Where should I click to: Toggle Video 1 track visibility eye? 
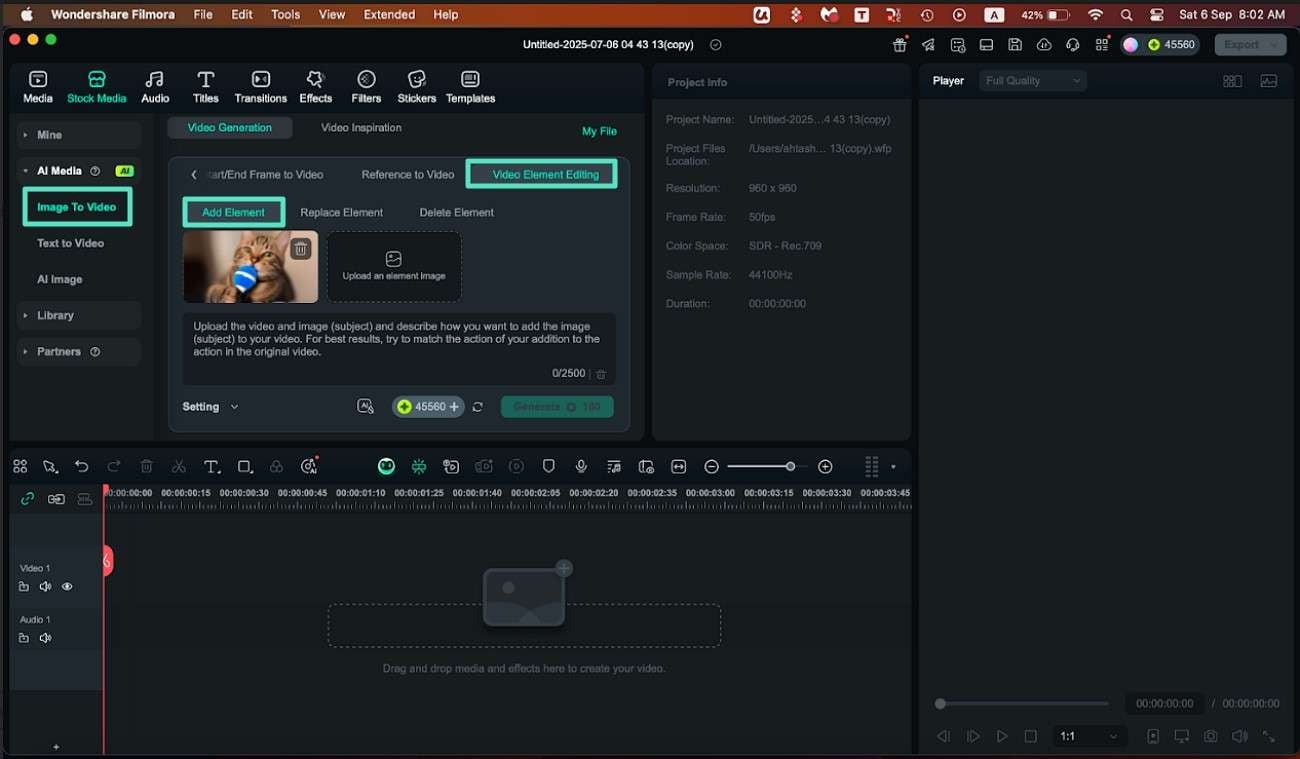tap(67, 587)
